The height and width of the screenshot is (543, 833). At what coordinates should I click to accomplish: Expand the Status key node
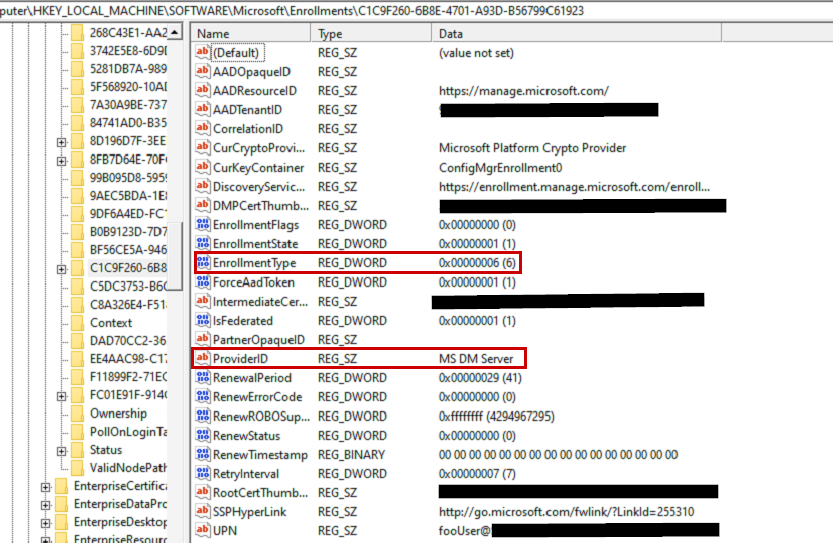coord(62,450)
